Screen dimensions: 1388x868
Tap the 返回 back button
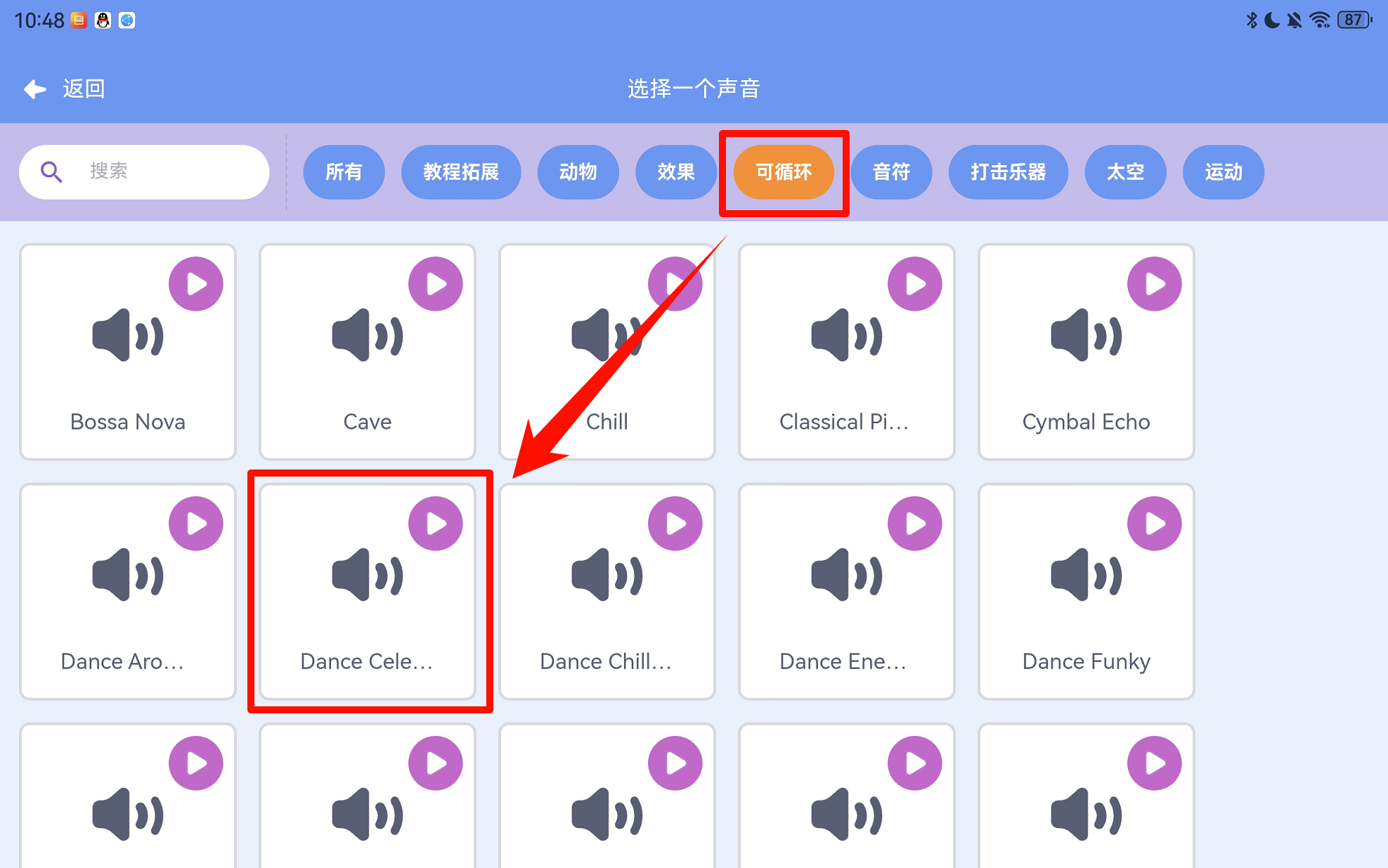tap(65, 89)
